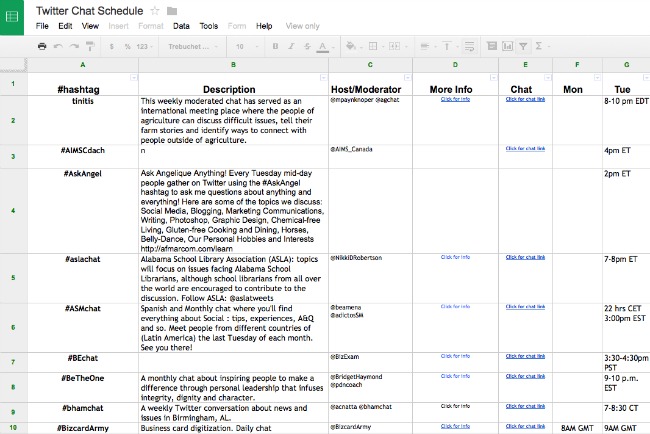Open the File menu
Screen dimensions: 650x434
tap(42, 26)
